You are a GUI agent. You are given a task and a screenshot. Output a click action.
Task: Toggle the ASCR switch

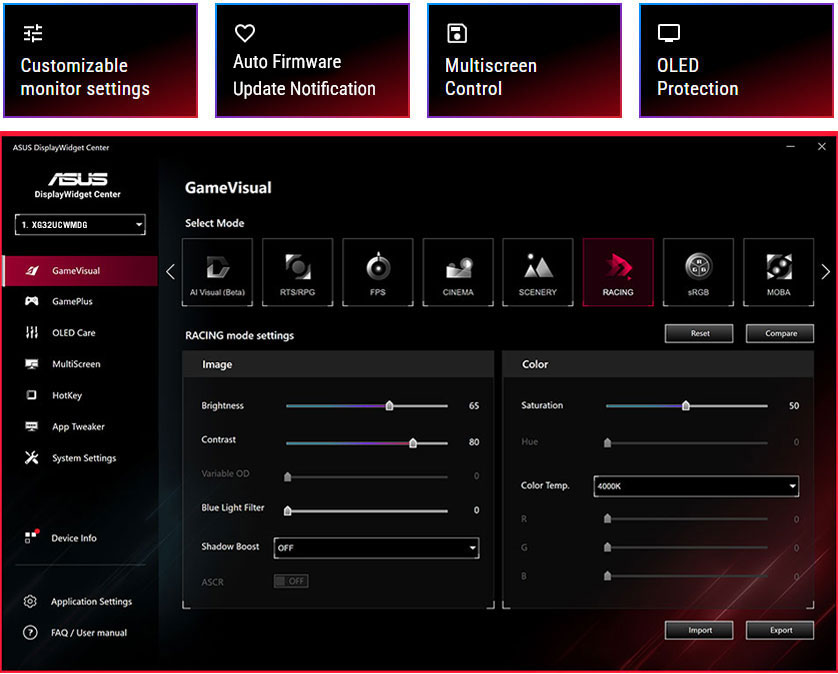coord(291,581)
